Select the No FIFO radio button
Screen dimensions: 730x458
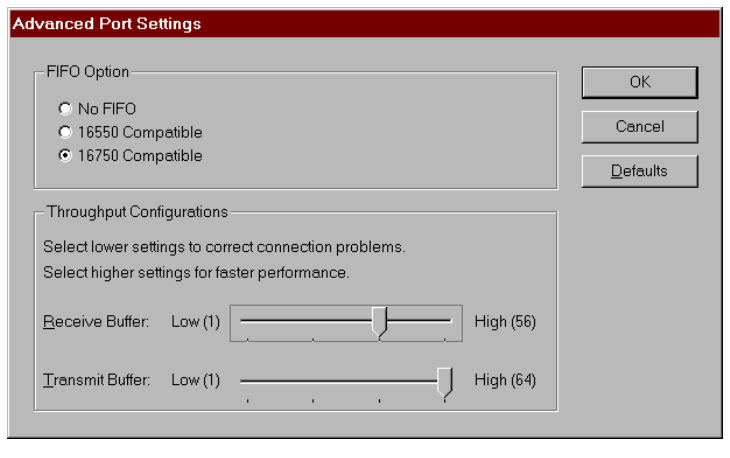66,109
